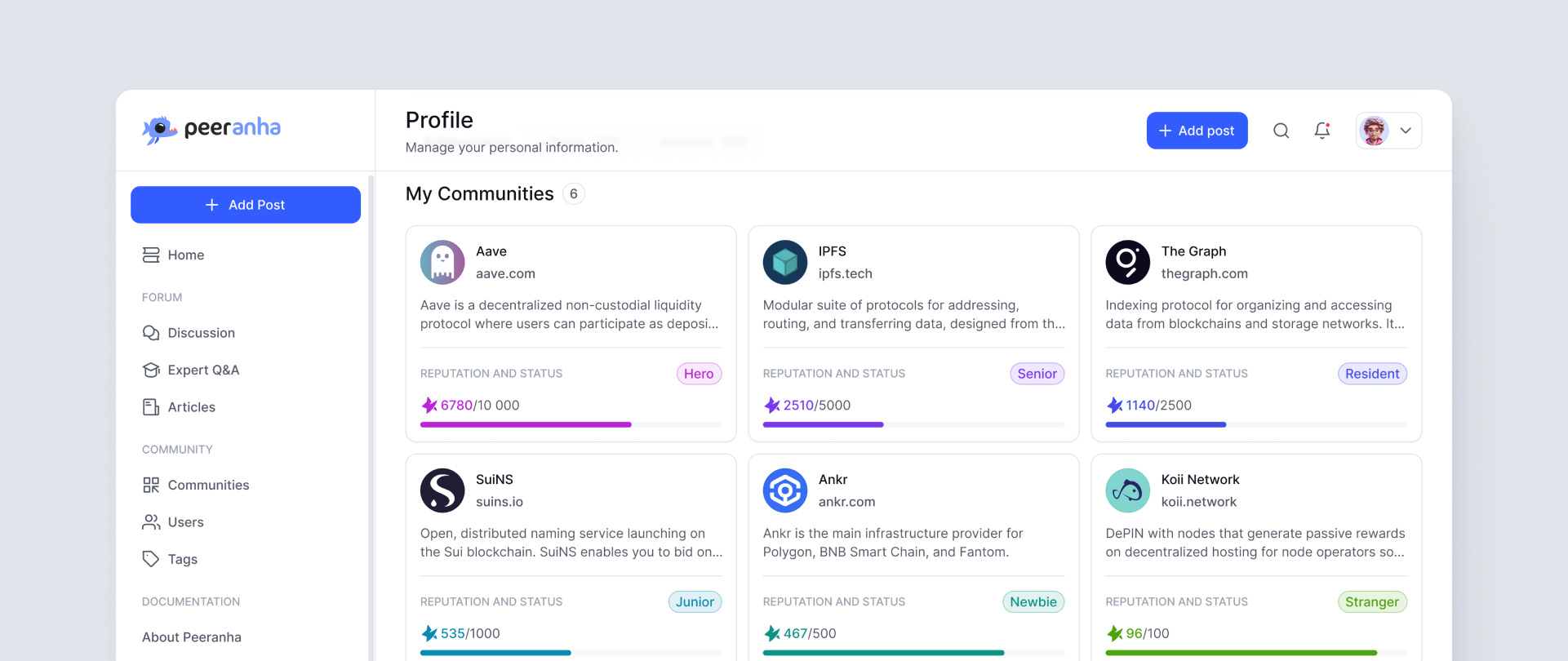Image resolution: width=1568 pixels, height=661 pixels.
Task: Click the Discussion chat bubble icon
Action: 151,333
